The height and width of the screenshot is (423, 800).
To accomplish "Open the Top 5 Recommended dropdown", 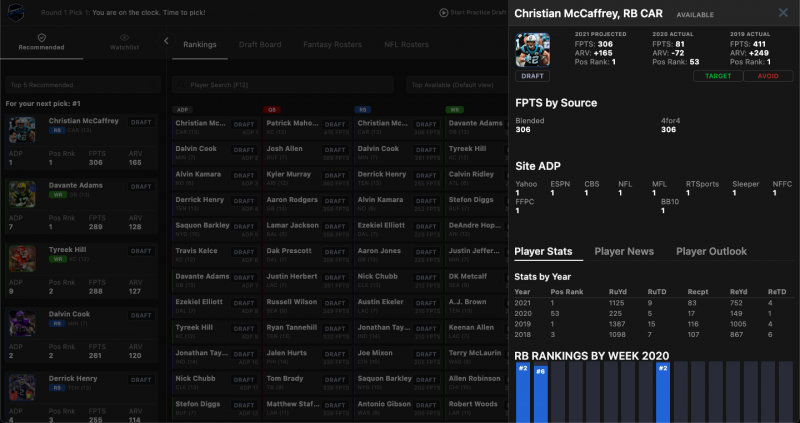I will (x=82, y=86).
